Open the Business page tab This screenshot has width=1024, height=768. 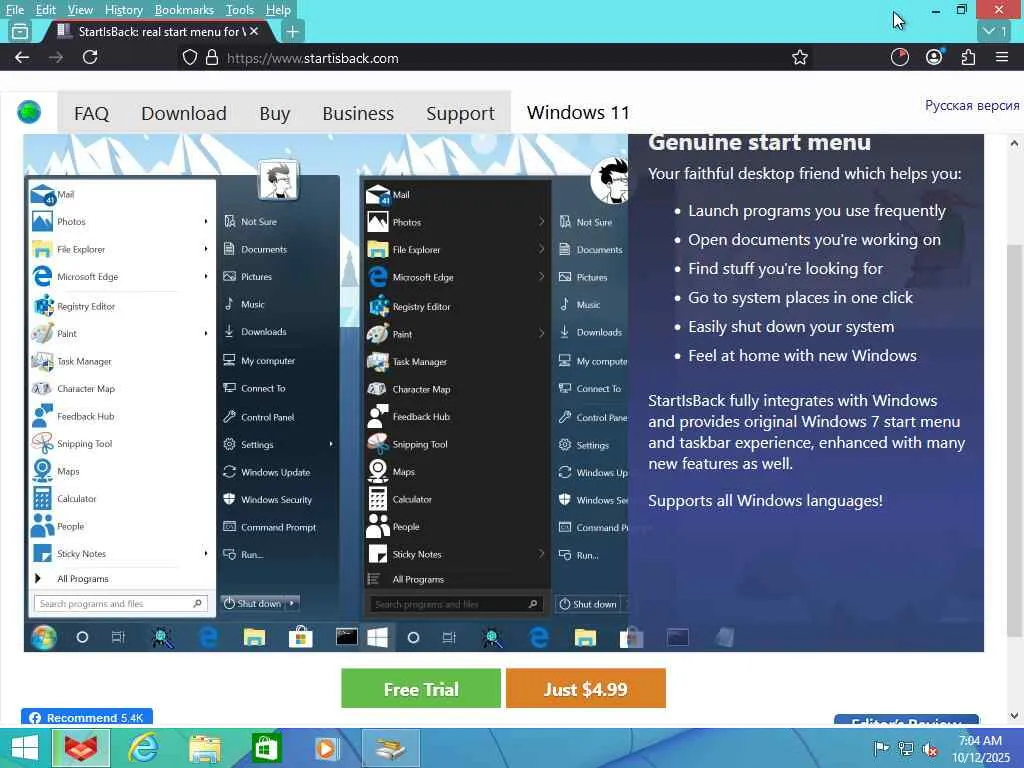pyautogui.click(x=358, y=113)
